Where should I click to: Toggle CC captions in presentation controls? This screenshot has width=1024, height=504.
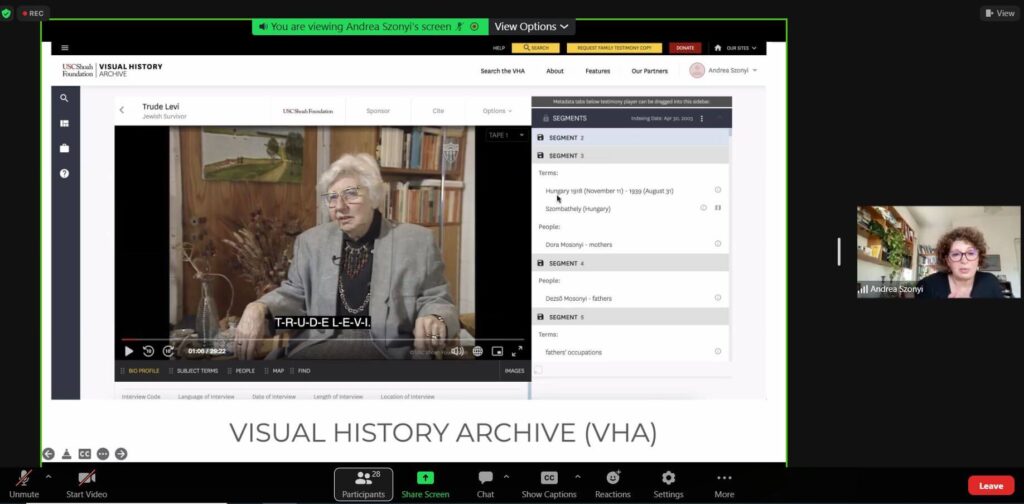tap(84, 454)
